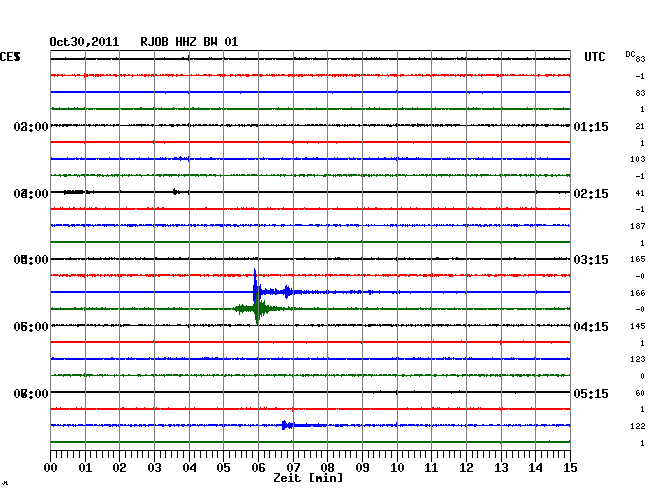The width and height of the screenshot is (650, 494).
Task: Click the thick black noise burst on the 02:15 trace
Action: point(77,192)
